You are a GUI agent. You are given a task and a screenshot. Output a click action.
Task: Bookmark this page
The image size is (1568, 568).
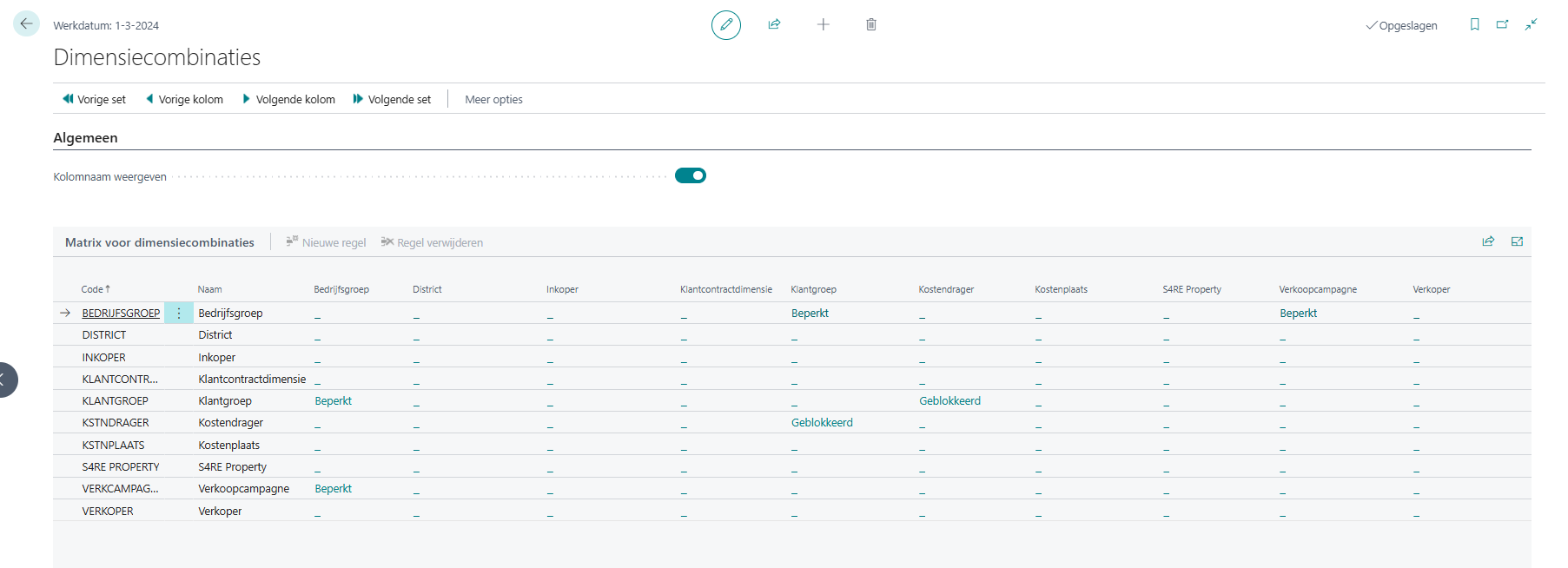coord(1474,24)
